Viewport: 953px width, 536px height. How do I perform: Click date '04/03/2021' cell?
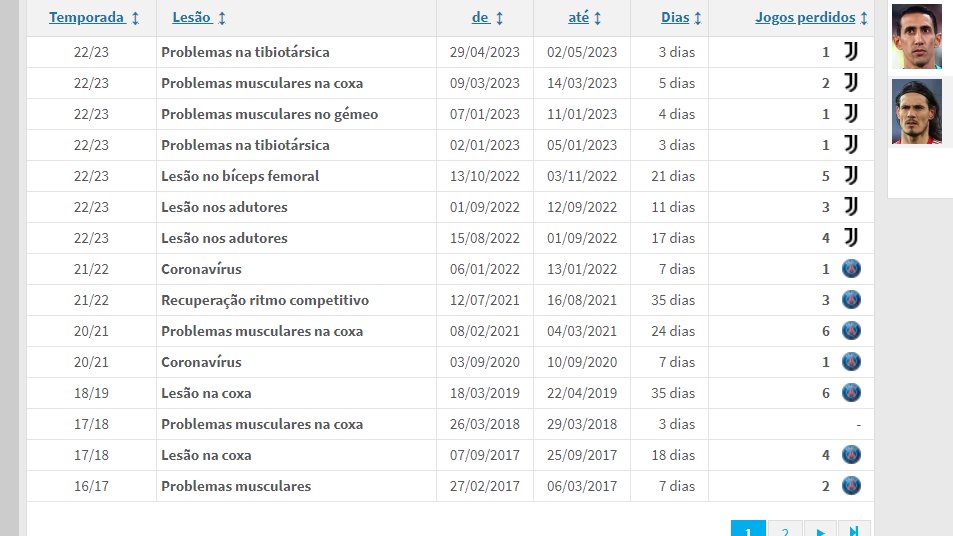[x=582, y=331]
